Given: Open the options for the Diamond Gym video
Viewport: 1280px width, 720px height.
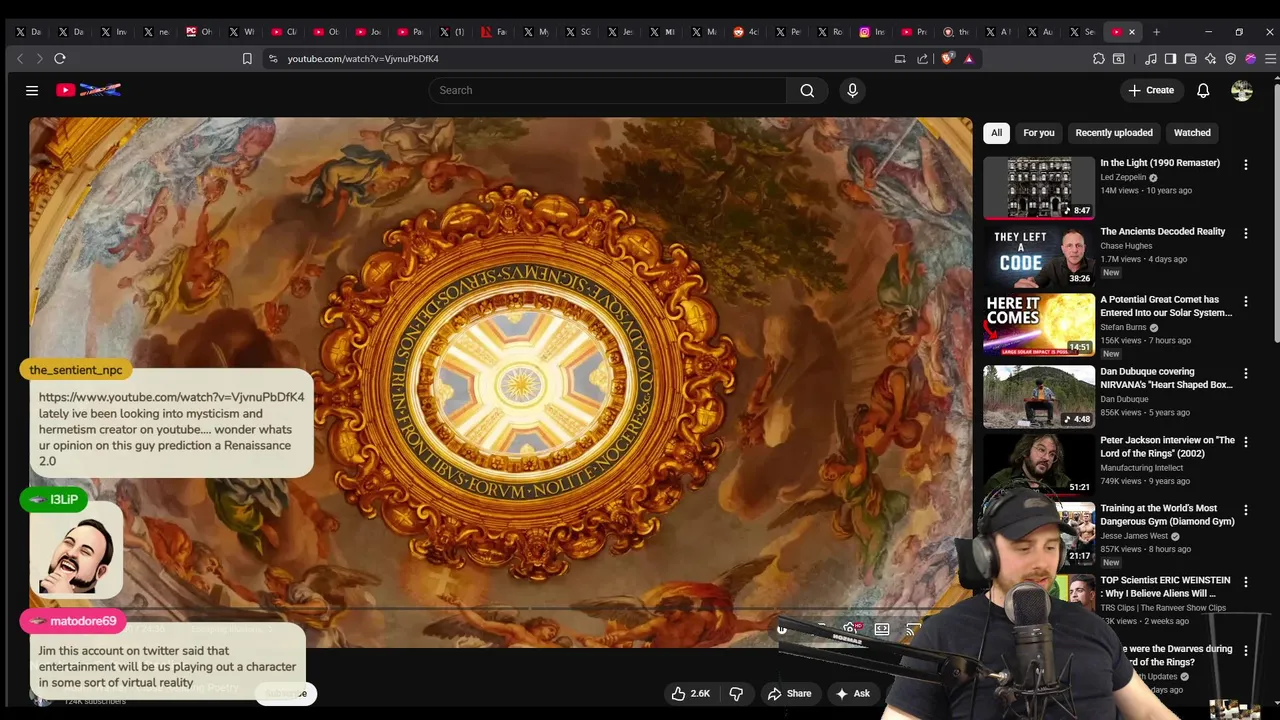Looking at the screenshot, I should click(1245, 510).
